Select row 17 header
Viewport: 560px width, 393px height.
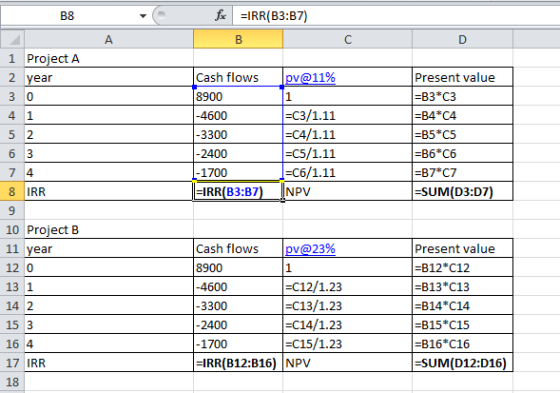coord(12,363)
